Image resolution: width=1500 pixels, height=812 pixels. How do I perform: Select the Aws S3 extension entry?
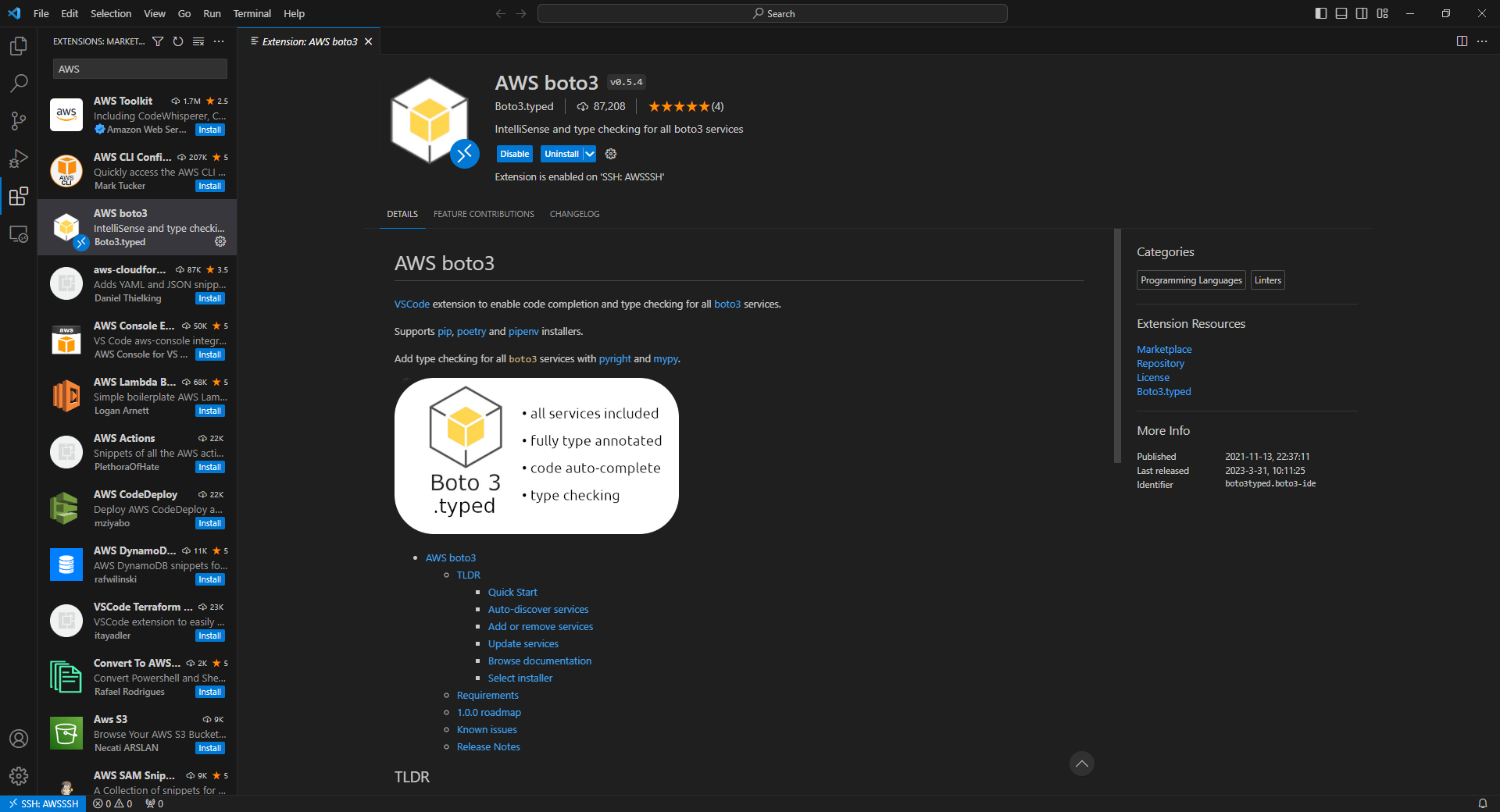point(137,733)
